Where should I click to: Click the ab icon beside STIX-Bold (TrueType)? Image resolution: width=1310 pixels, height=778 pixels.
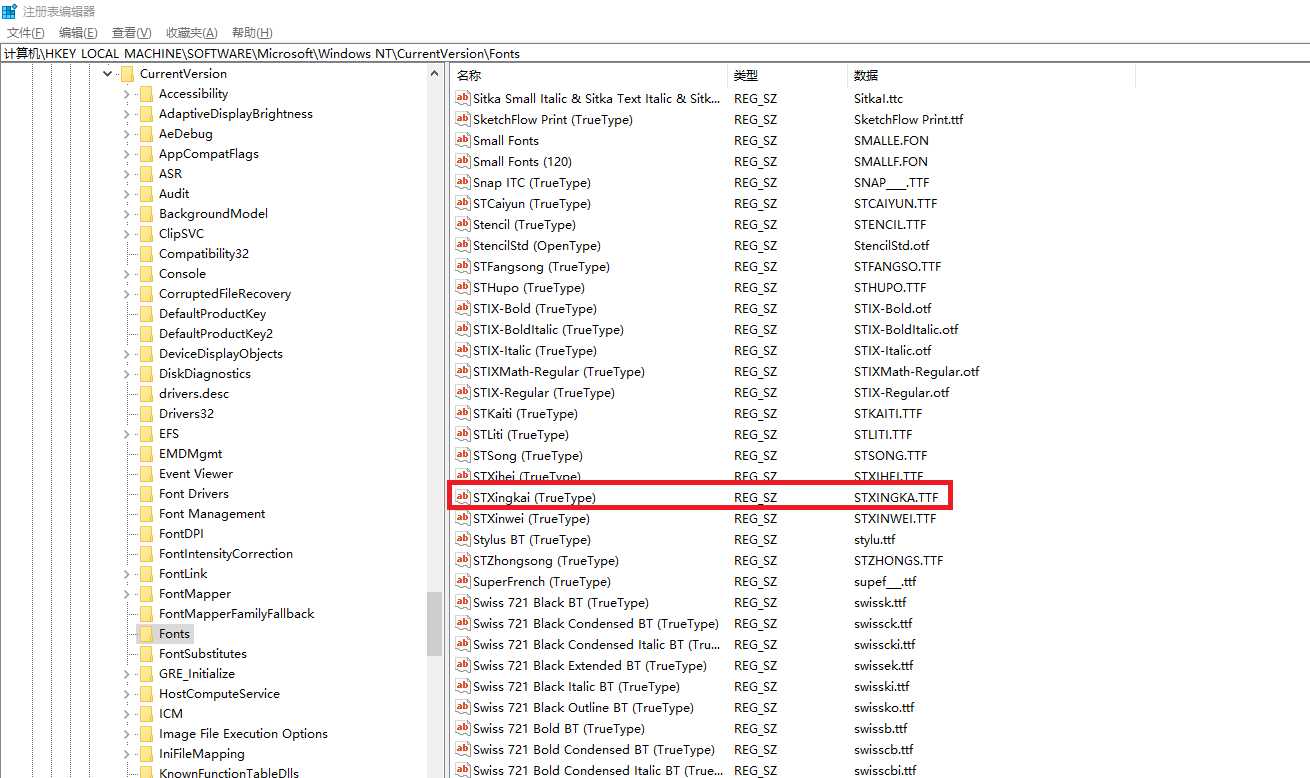coord(462,308)
